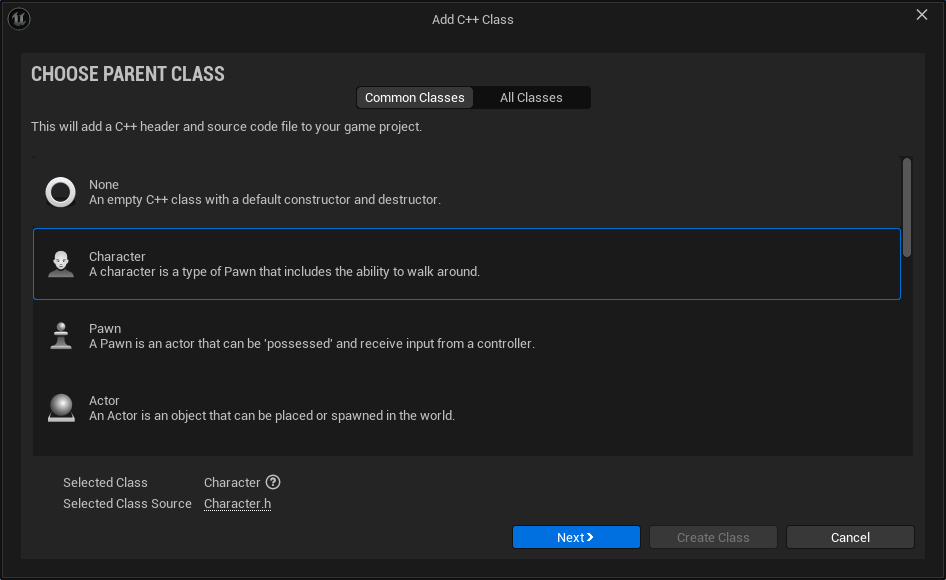Close the Add C++ Class dialog
The width and height of the screenshot is (946, 580).
(x=922, y=14)
